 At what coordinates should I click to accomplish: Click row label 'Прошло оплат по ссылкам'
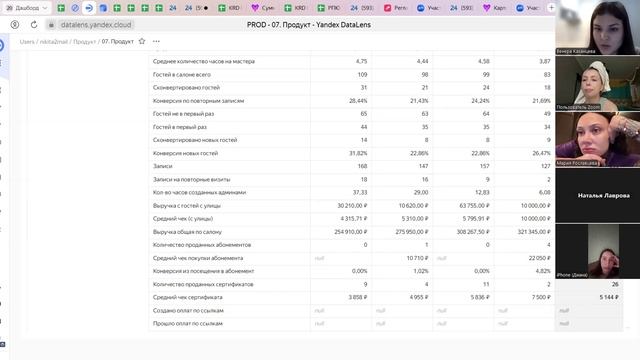[188, 324]
